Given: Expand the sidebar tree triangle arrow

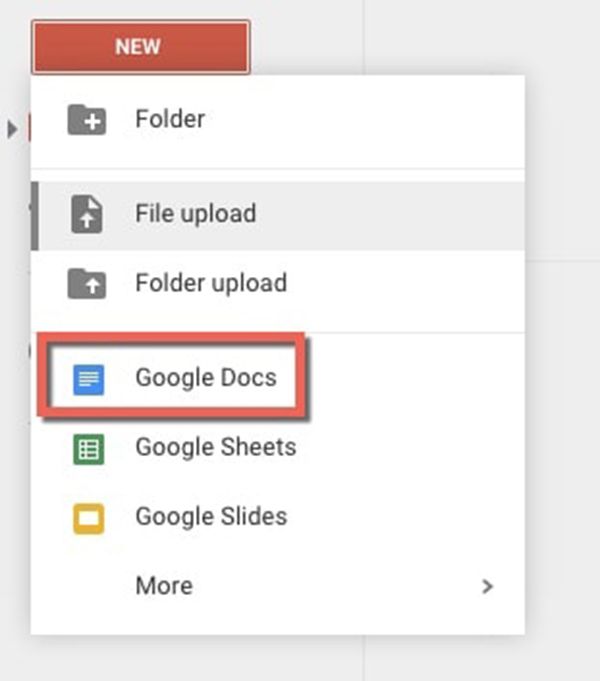Looking at the screenshot, I should (13, 129).
